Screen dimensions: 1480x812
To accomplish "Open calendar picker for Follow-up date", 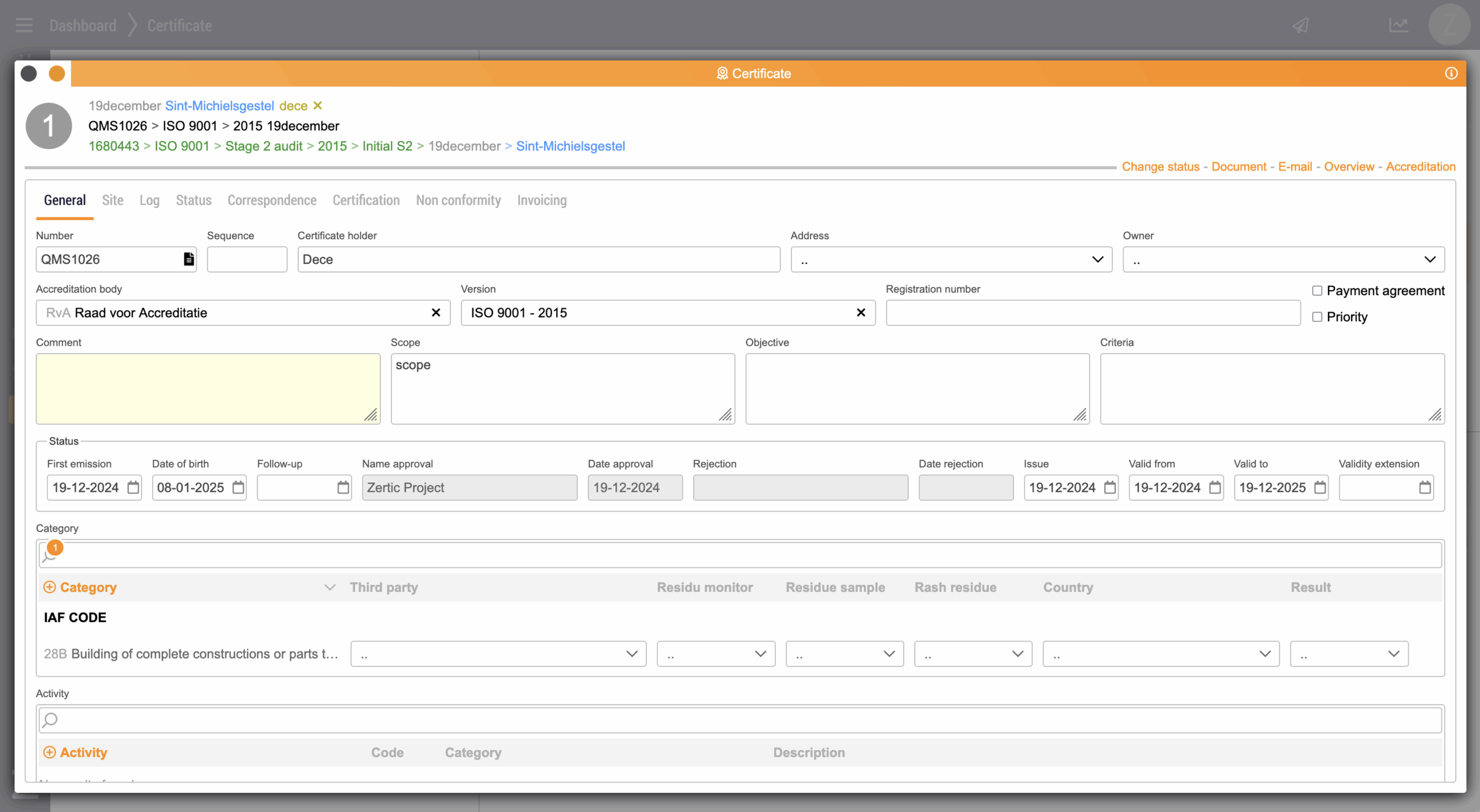I will pos(343,487).
